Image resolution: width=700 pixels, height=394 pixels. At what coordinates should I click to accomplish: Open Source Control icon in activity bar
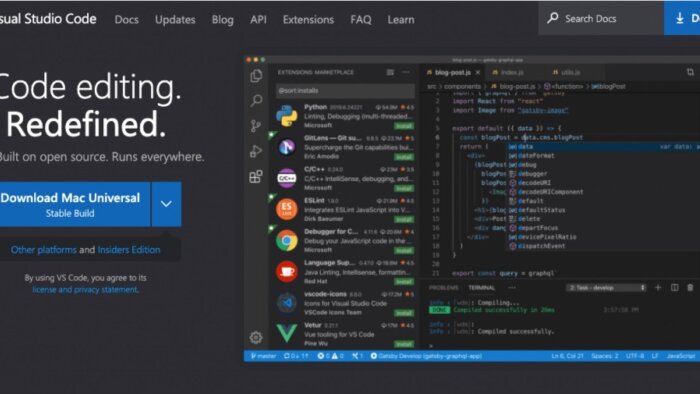tap(256, 126)
